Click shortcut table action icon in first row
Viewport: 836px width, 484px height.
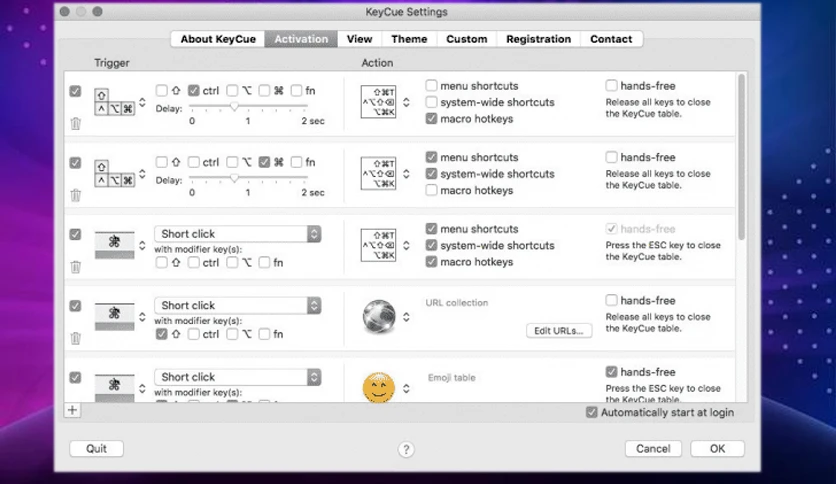379,102
